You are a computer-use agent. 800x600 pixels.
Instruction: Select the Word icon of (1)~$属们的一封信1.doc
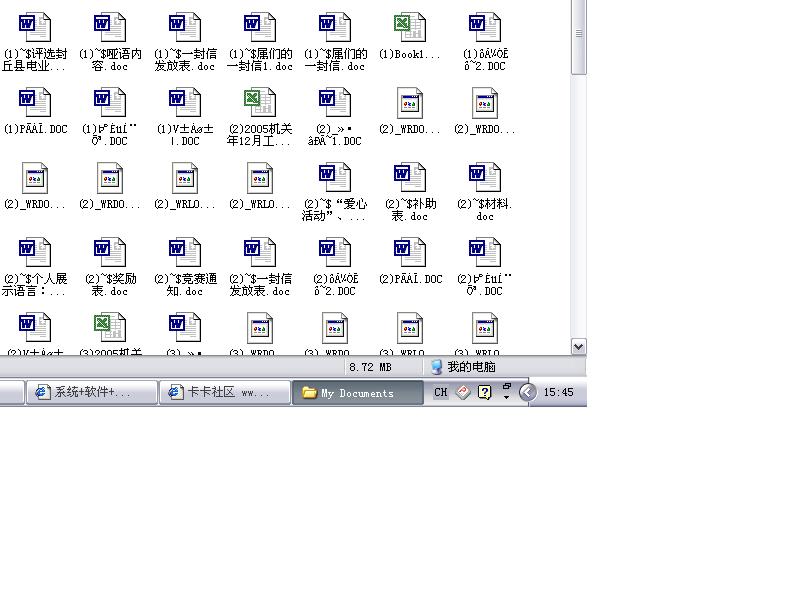point(260,28)
